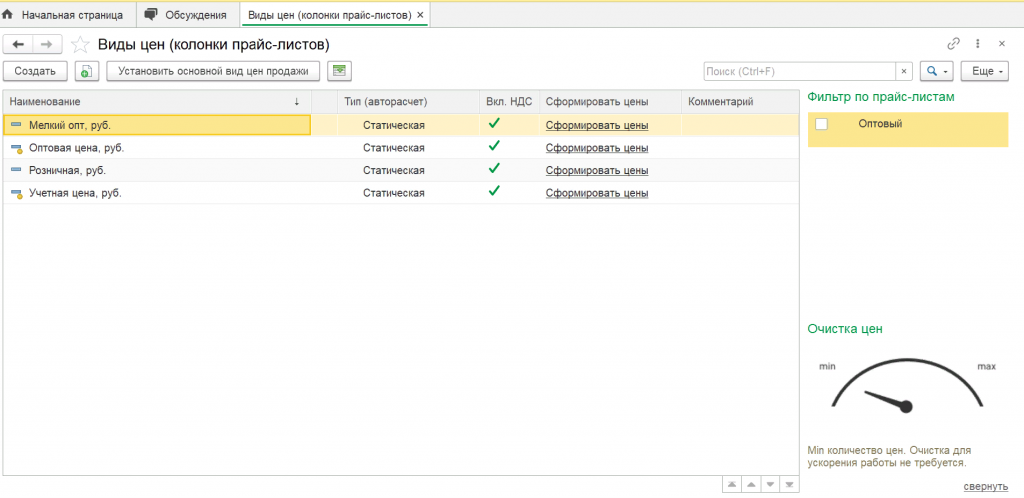The height and width of the screenshot is (498, 1024).
Task: Go forward with the right arrow button
Action: pos(47,44)
